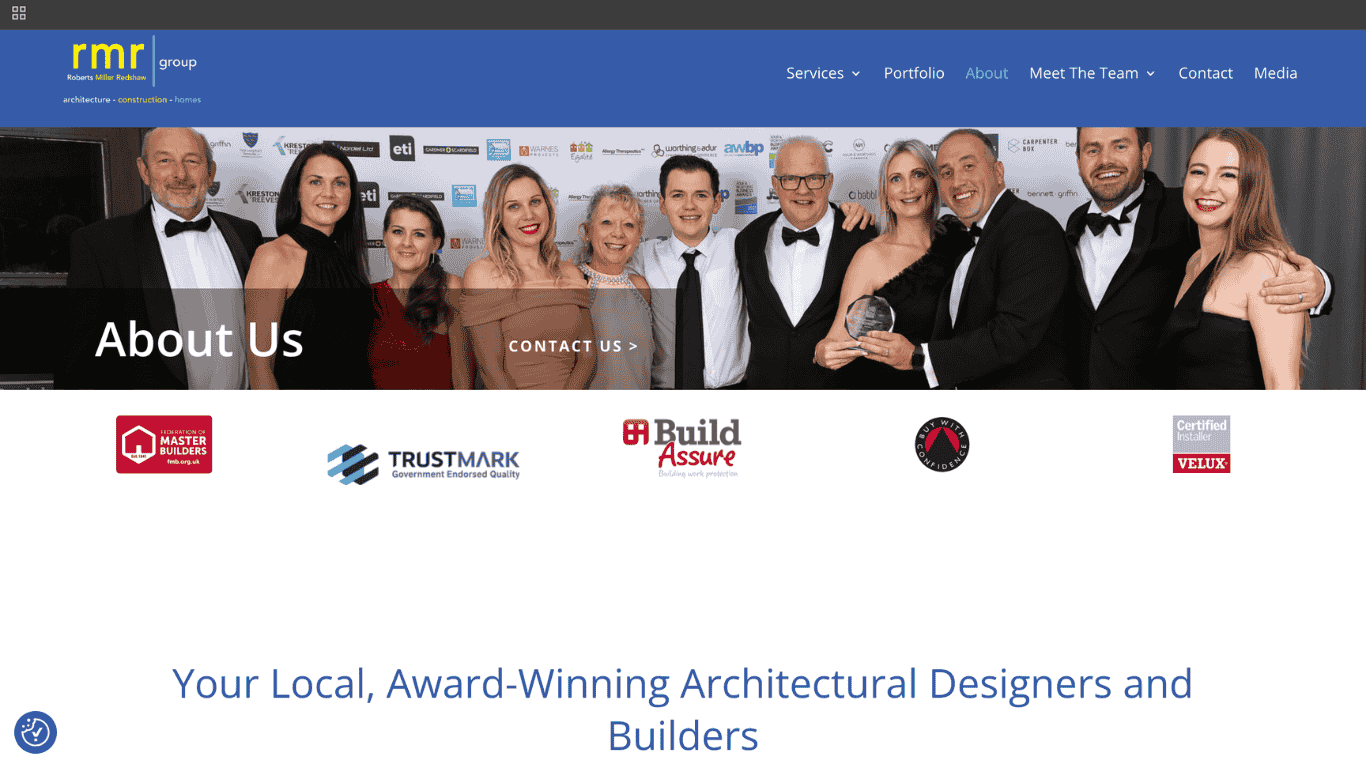Image resolution: width=1366 pixels, height=768 pixels.
Task: Select the About menu item
Action: 986,73
